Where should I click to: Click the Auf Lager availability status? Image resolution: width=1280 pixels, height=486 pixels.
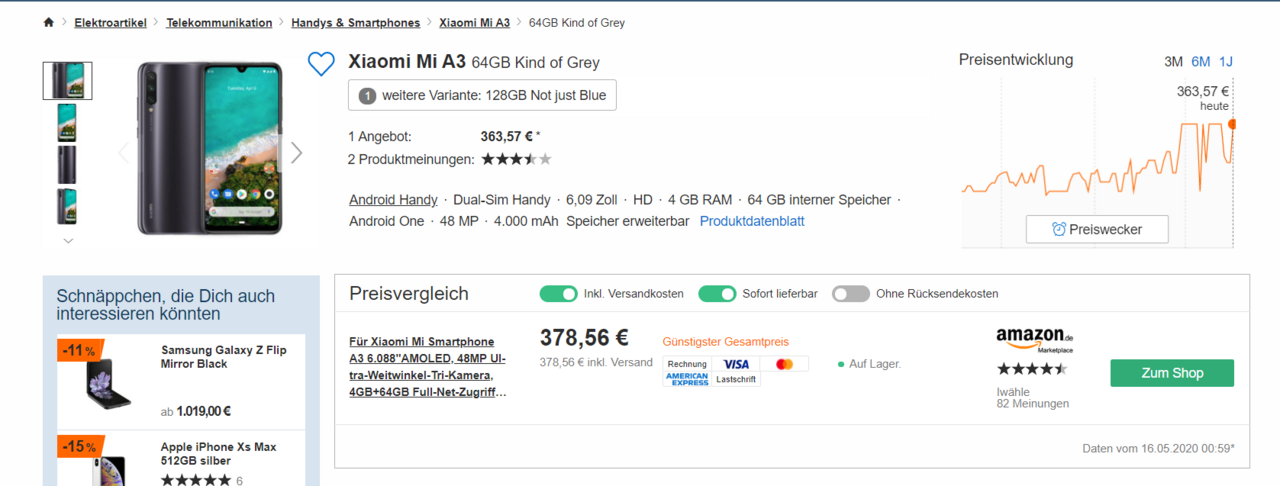pos(869,364)
